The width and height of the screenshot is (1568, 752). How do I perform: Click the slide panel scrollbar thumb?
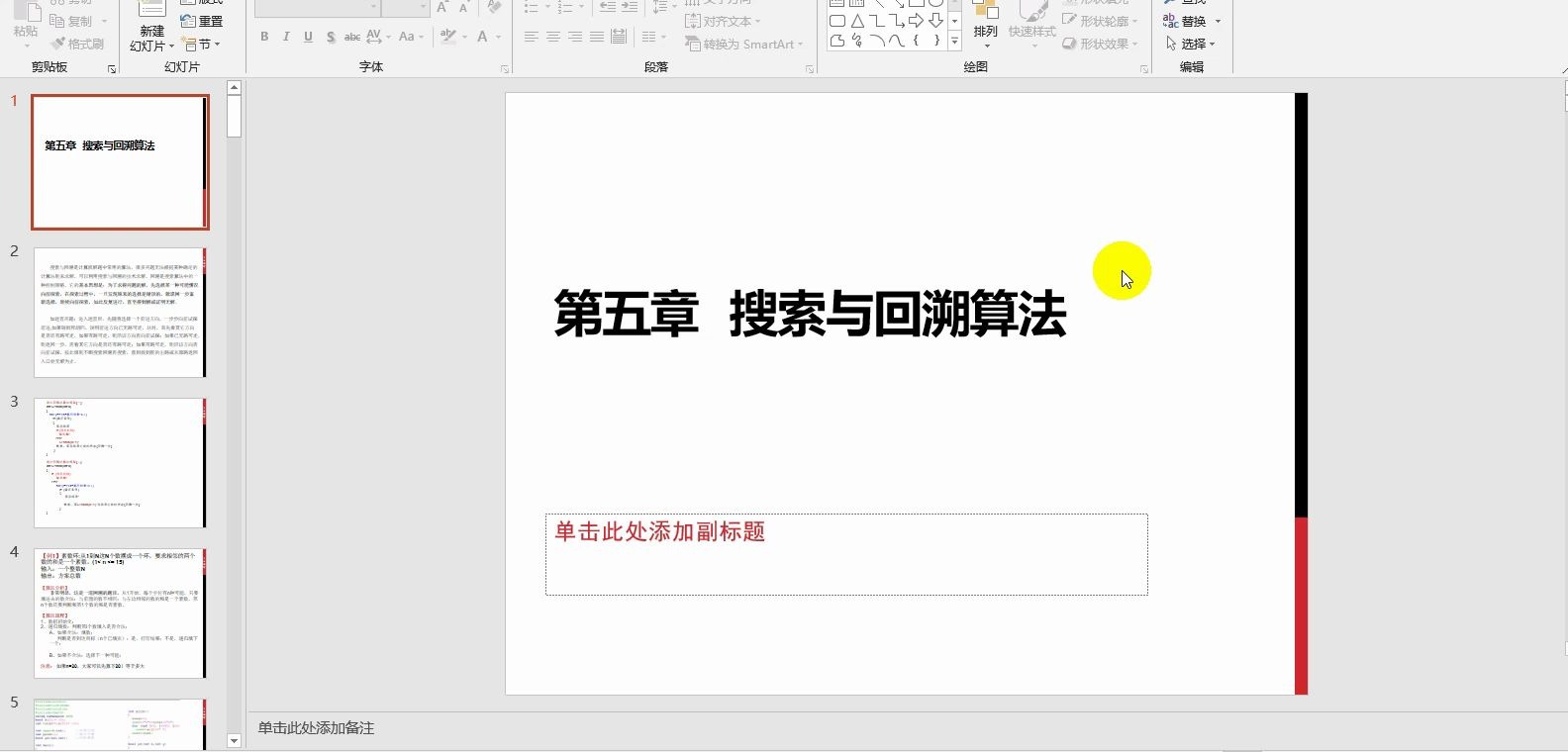[235, 116]
